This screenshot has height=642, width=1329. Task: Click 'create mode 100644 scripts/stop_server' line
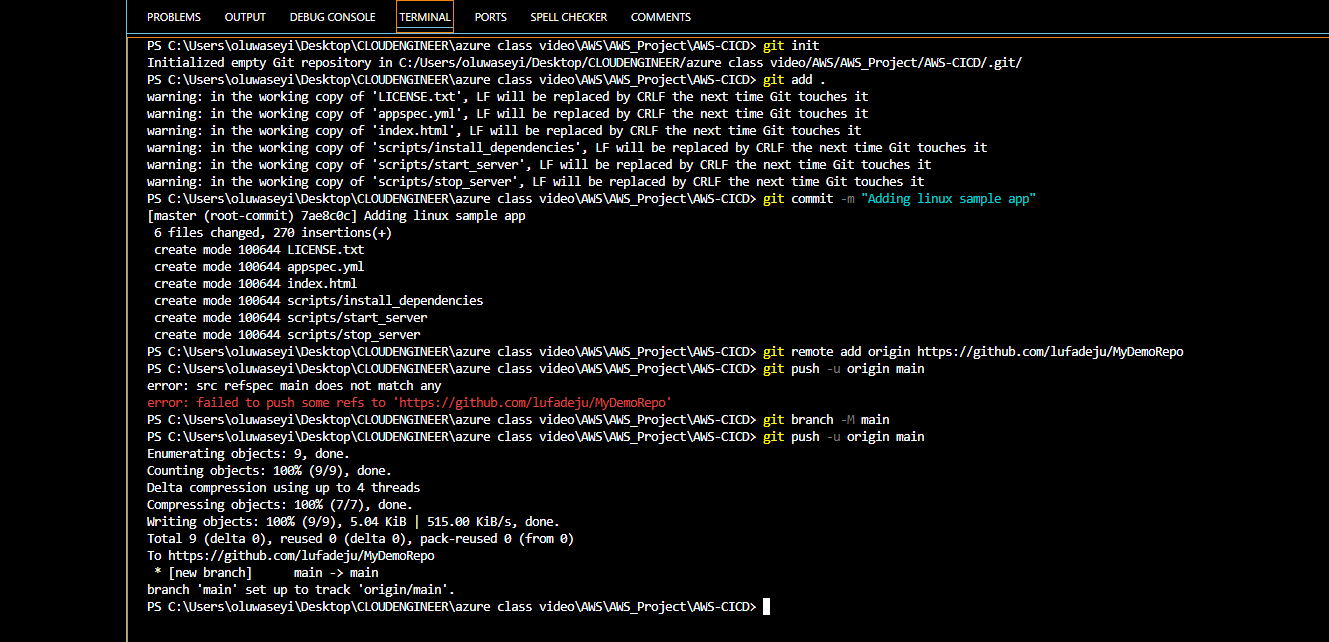(x=287, y=335)
